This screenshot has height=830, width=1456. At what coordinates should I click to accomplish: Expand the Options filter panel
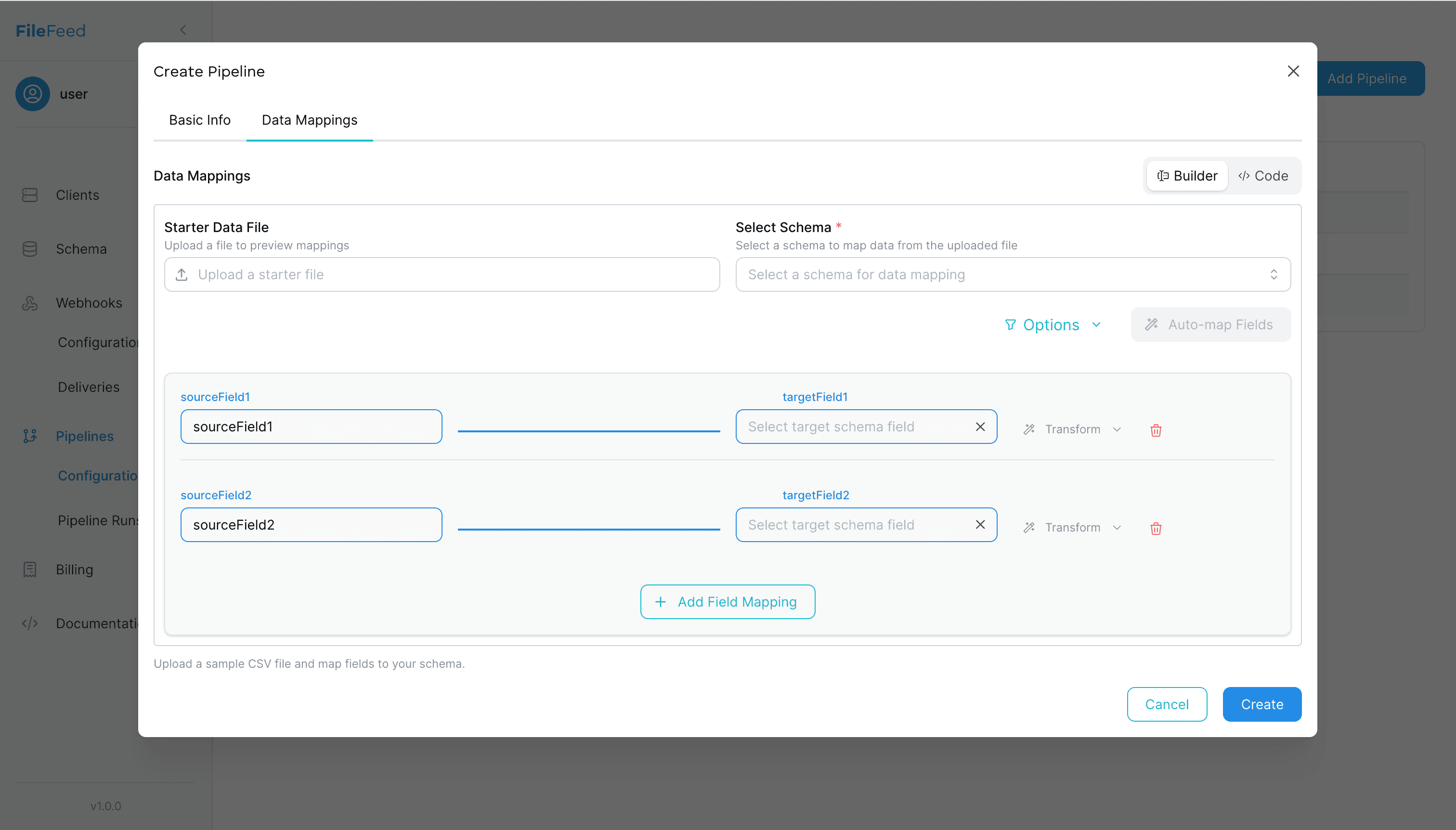1052,324
